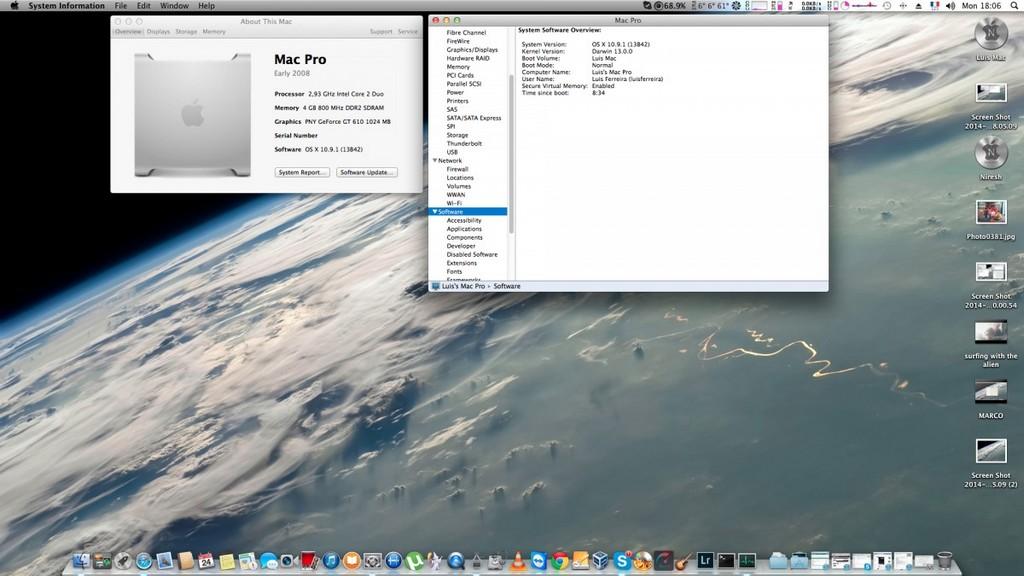The image size is (1024, 576).
Task: Open Lightroom from the dock
Action: [705, 562]
